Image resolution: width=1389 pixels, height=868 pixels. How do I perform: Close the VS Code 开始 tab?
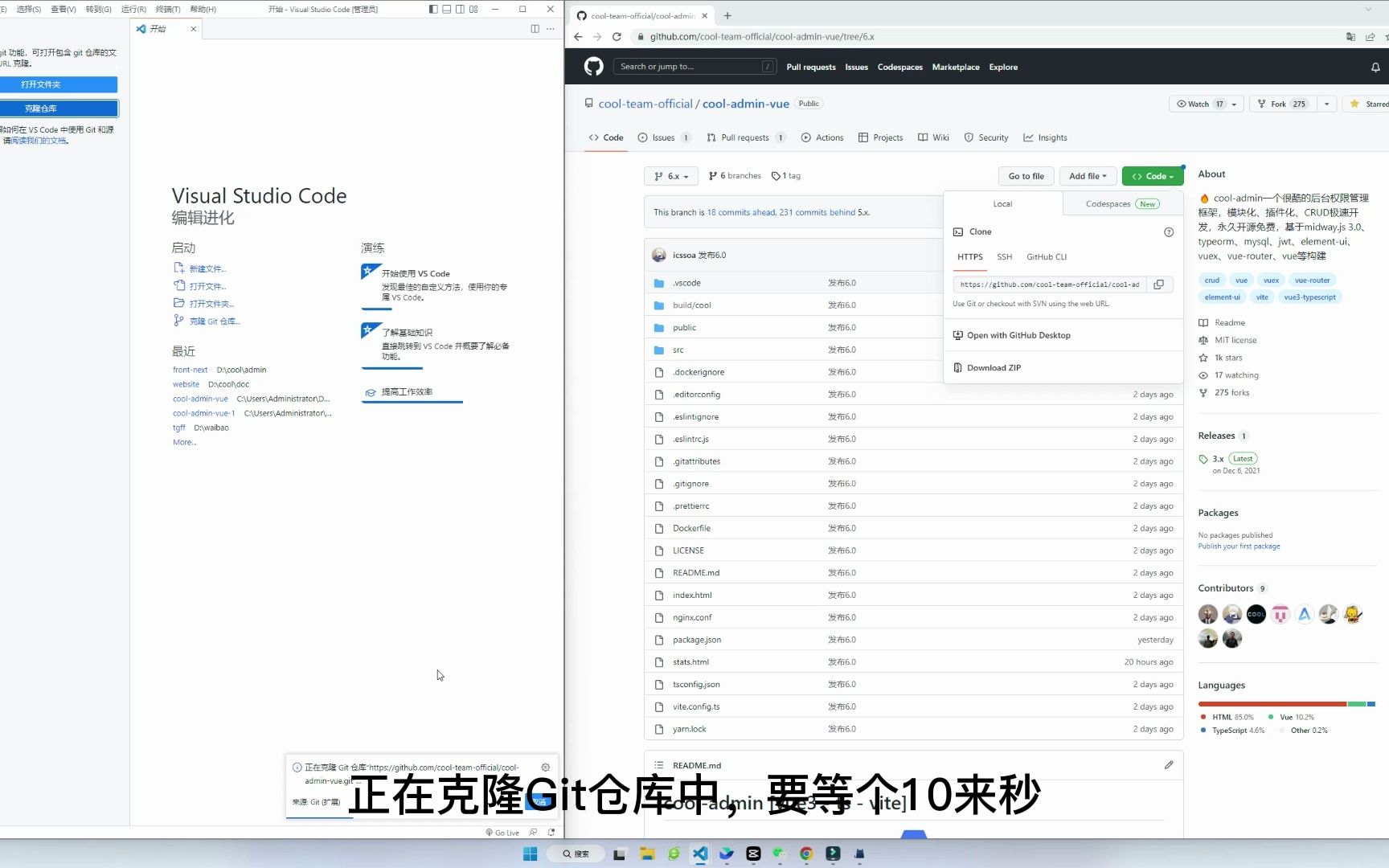[x=193, y=28]
